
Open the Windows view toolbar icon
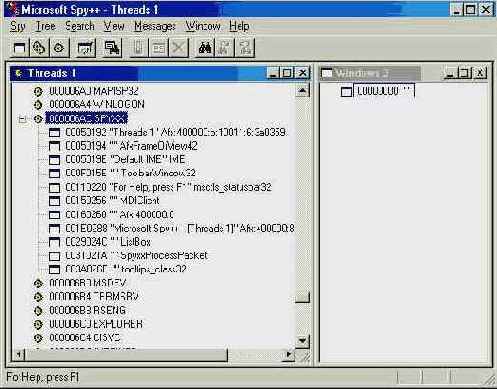[x=19, y=48]
